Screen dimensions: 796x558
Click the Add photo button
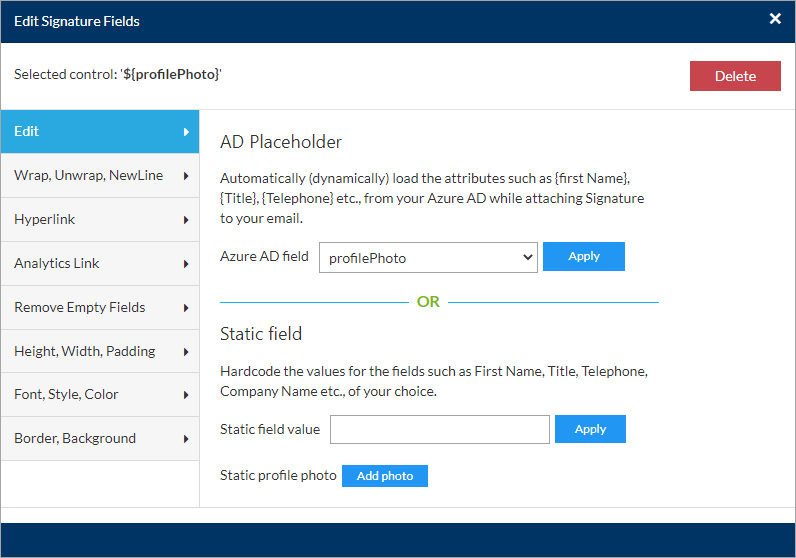point(385,476)
